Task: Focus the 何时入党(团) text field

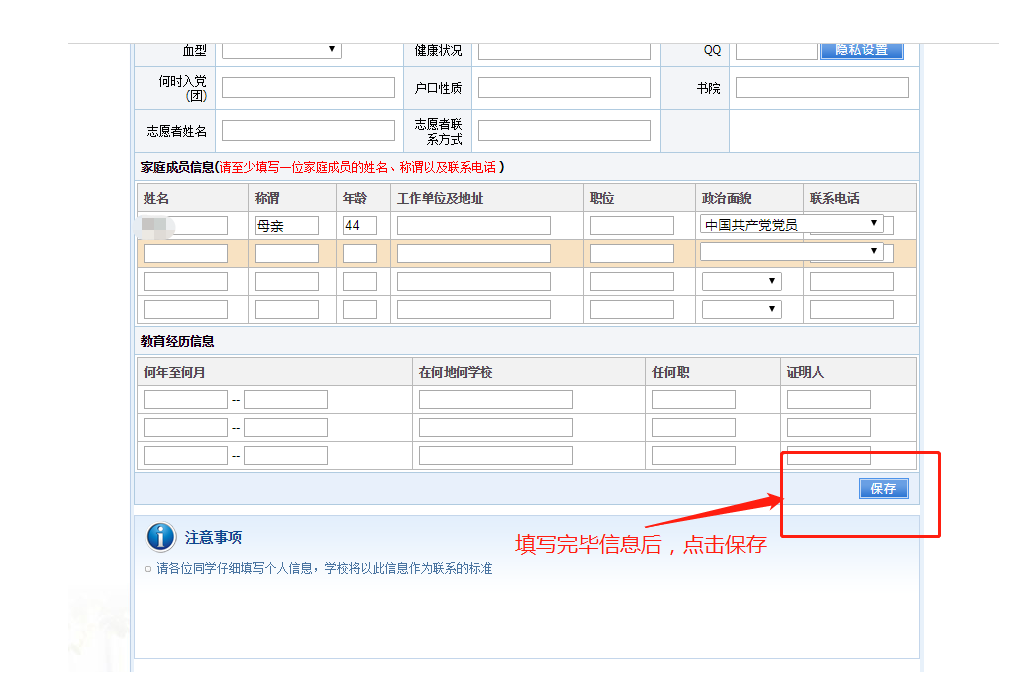Action: point(308,88)
